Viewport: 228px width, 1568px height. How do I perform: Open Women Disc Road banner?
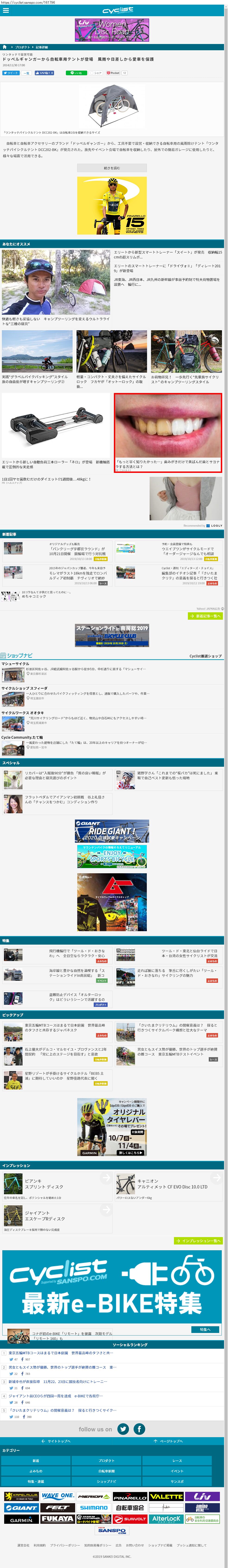[112, 30]
